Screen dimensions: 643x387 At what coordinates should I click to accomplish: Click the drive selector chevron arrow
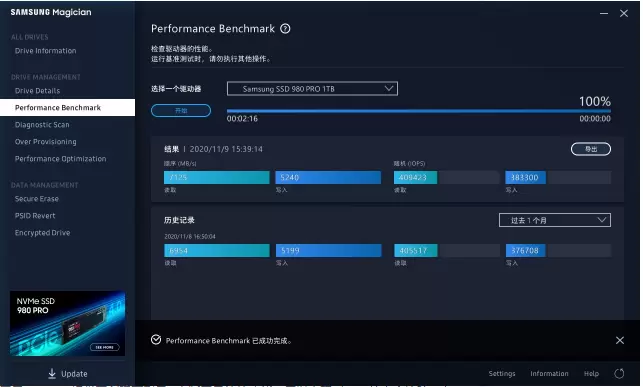click(389, 88)
